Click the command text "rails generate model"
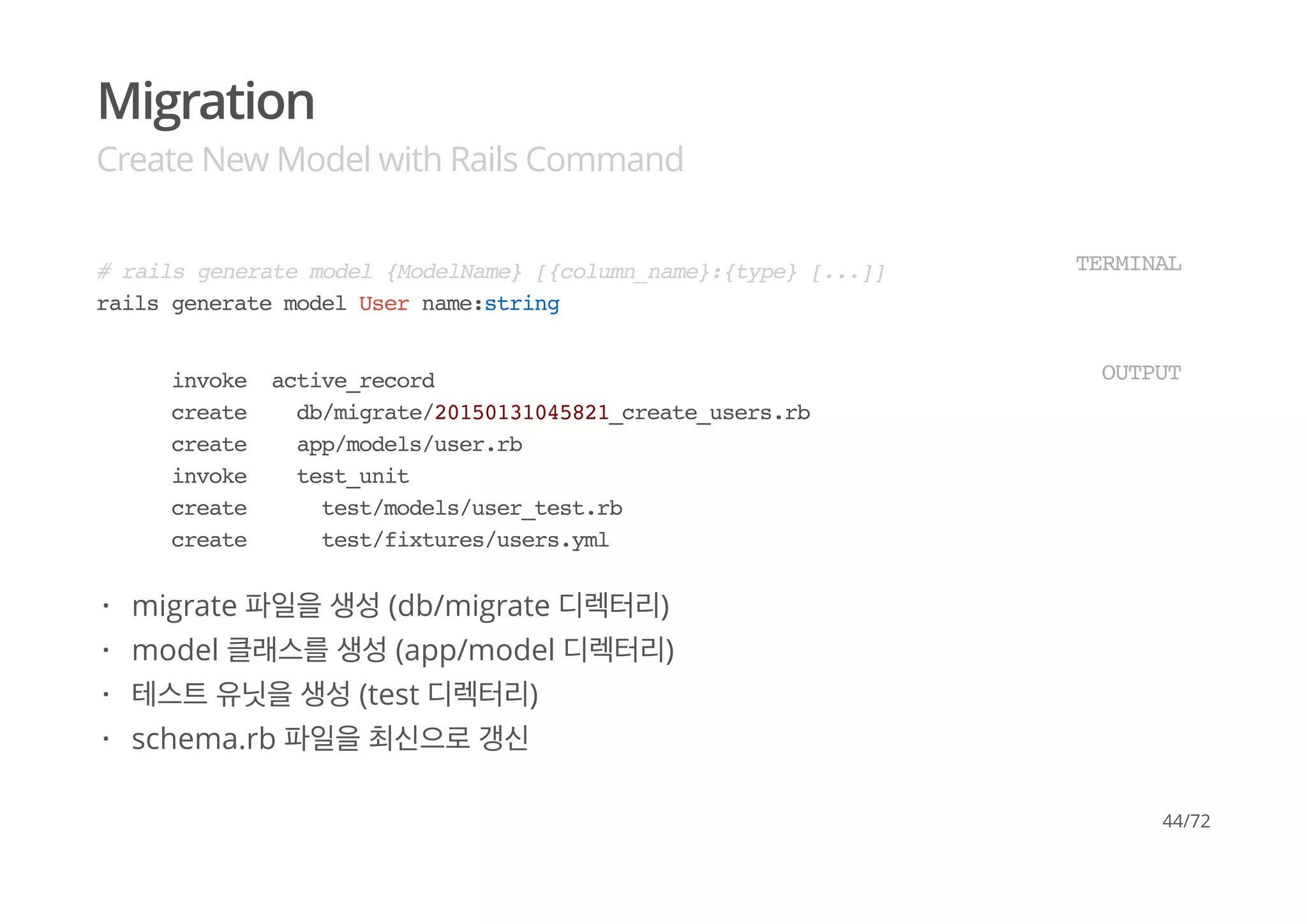This screenshot has height=924, width=1307. (221, 304)
